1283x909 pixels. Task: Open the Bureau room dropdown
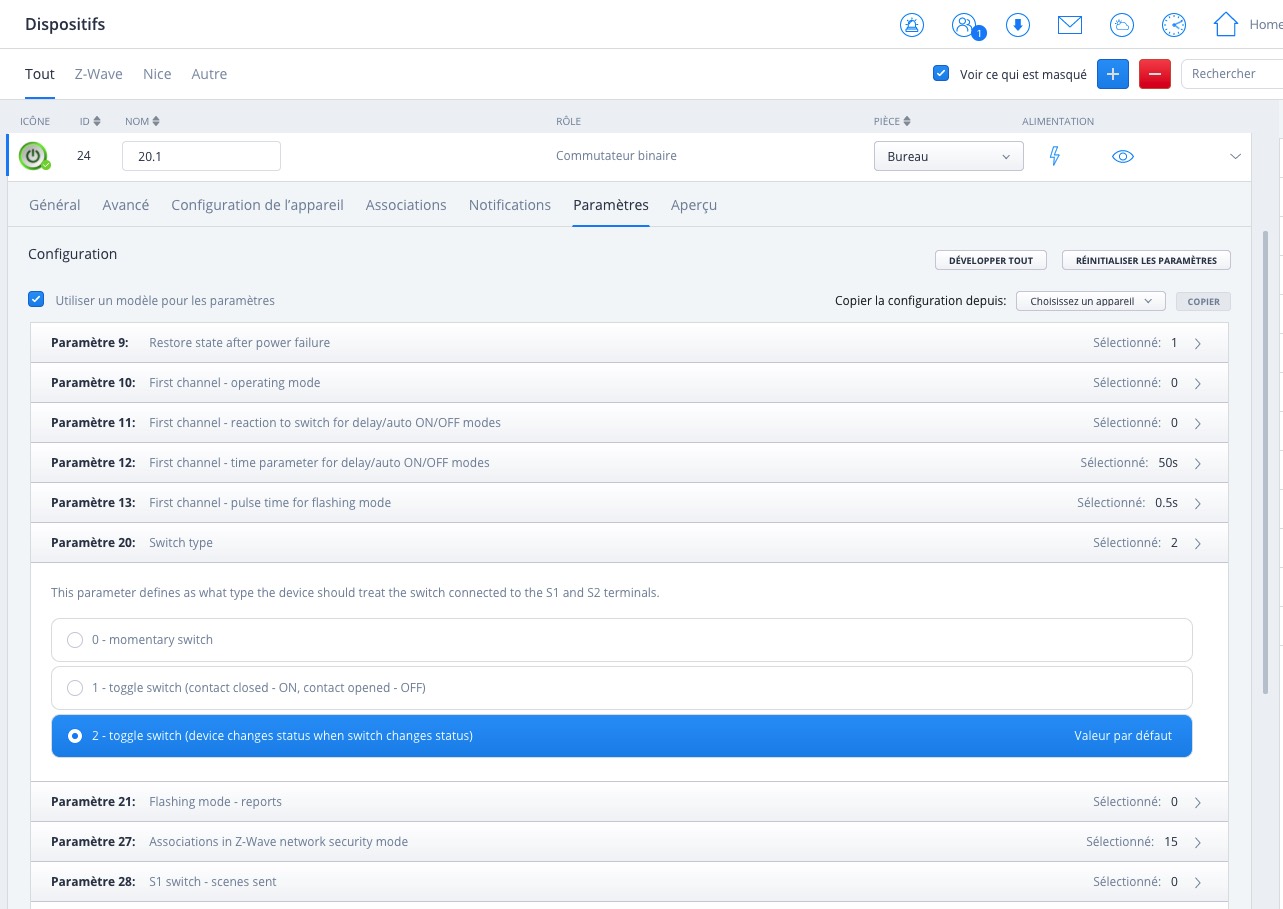point(948,157)
